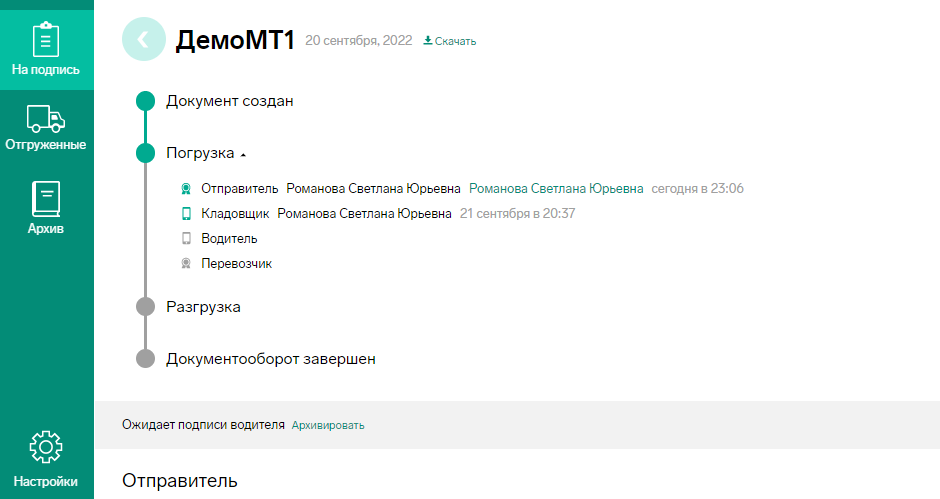Click the Водитель gray phone icon
The height and width of the screenshot is (499, 940).
[x=186, y=239]
